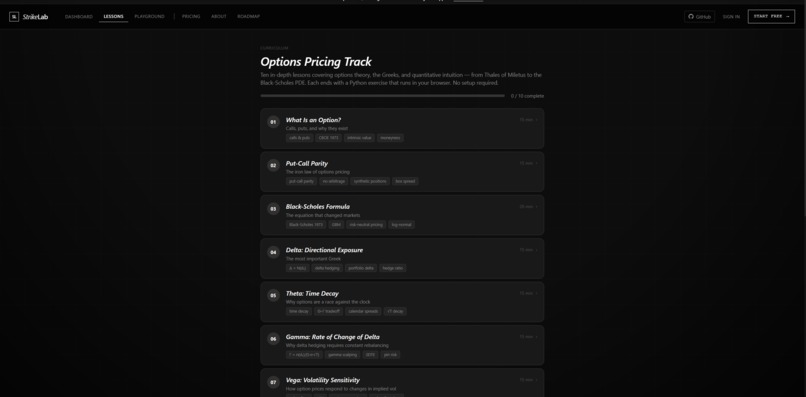Viewport: 806px width, 397px height.
Task: Click the Sign In link
Action: 731,17
